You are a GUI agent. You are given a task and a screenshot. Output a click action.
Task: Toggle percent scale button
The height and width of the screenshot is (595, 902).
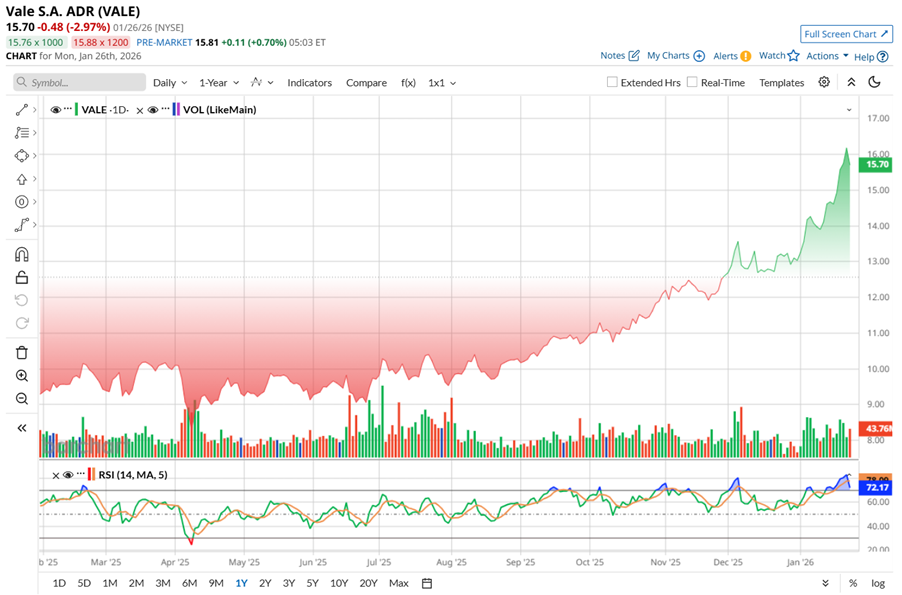click(x=853, y=583)
